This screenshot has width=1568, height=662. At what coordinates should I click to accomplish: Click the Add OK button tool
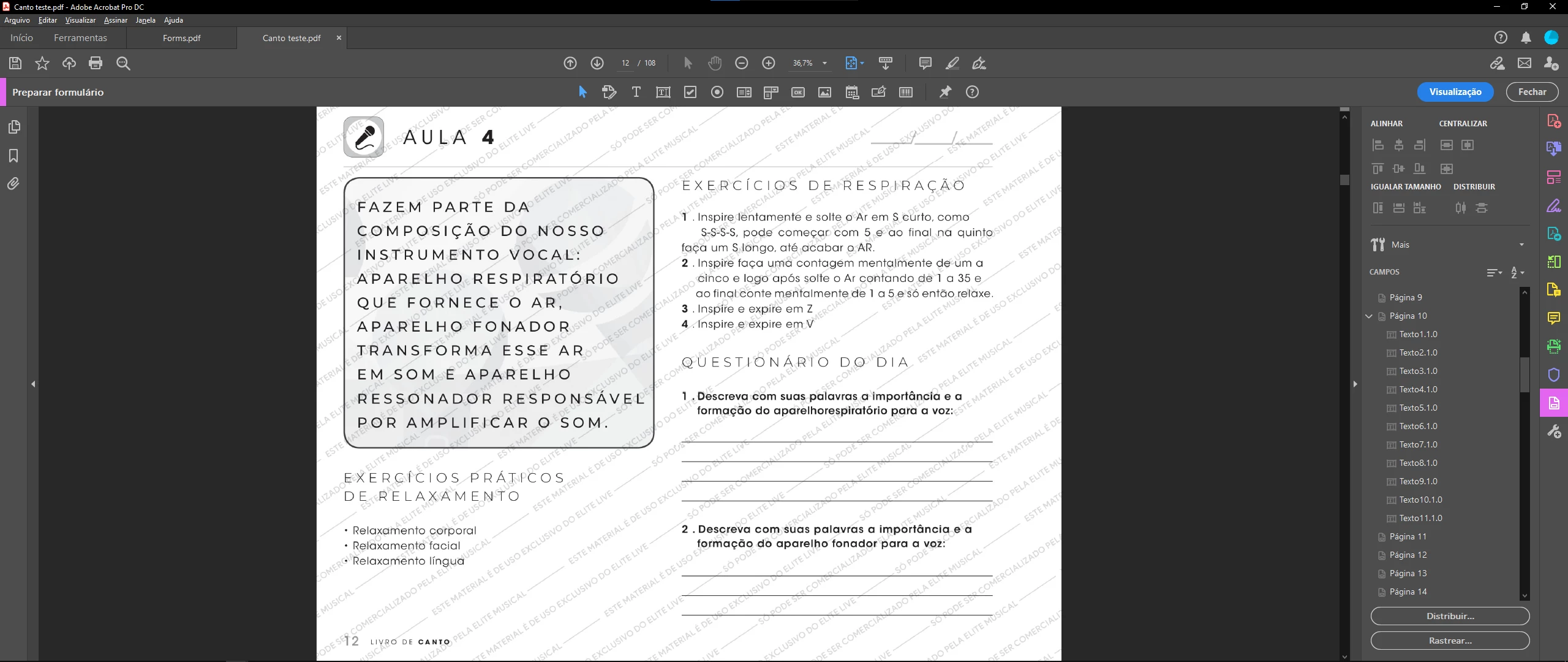tap(798, 92)
